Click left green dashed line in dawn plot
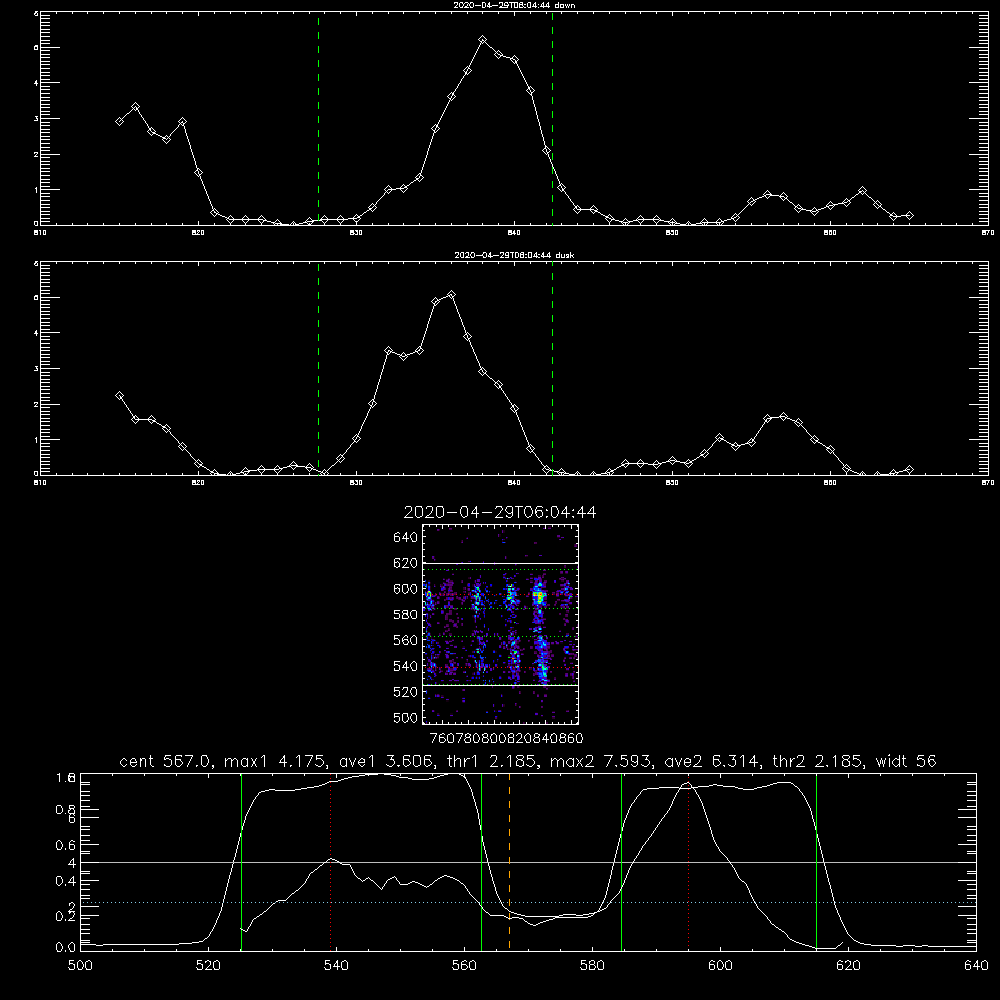The image size is (1000, 1000). click(318, 118)
